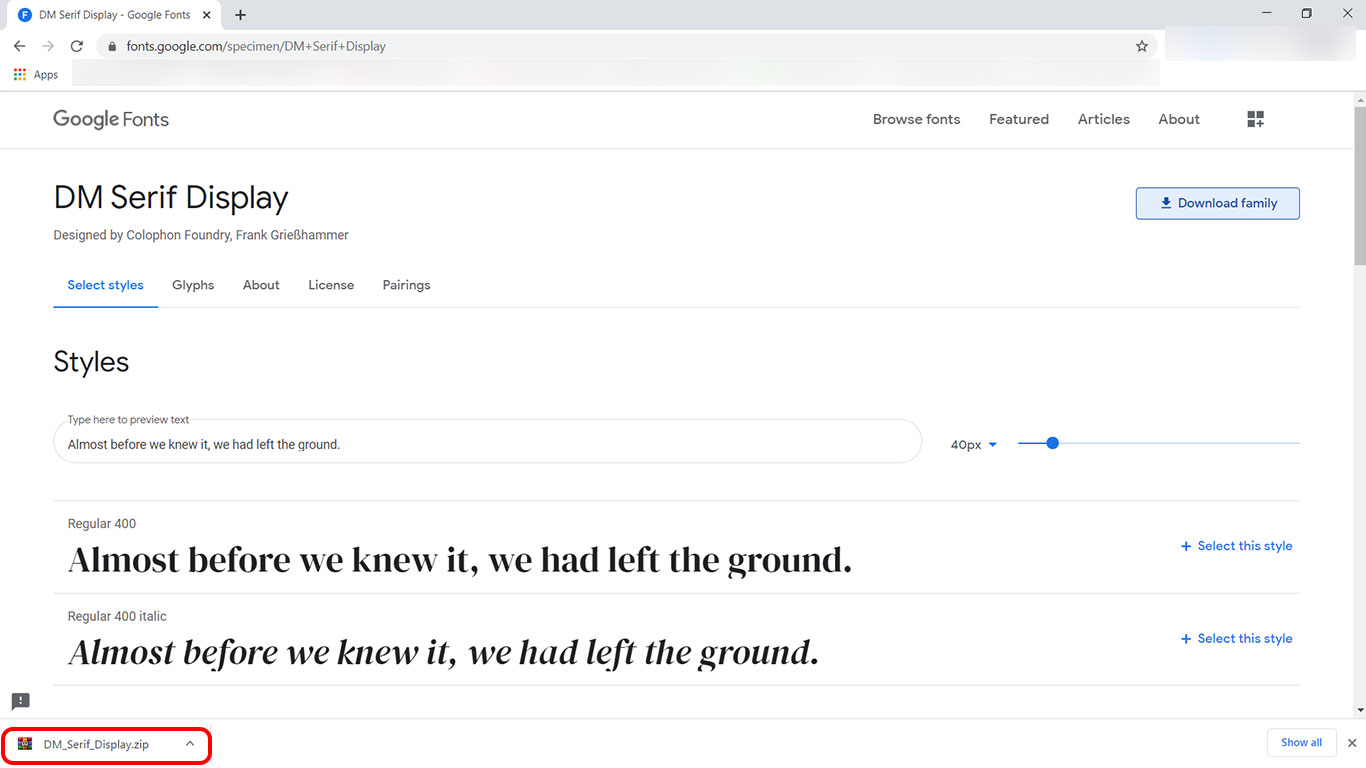Switch to the License tab
This screenshot has height=768, width=1366.
point(331,285)
